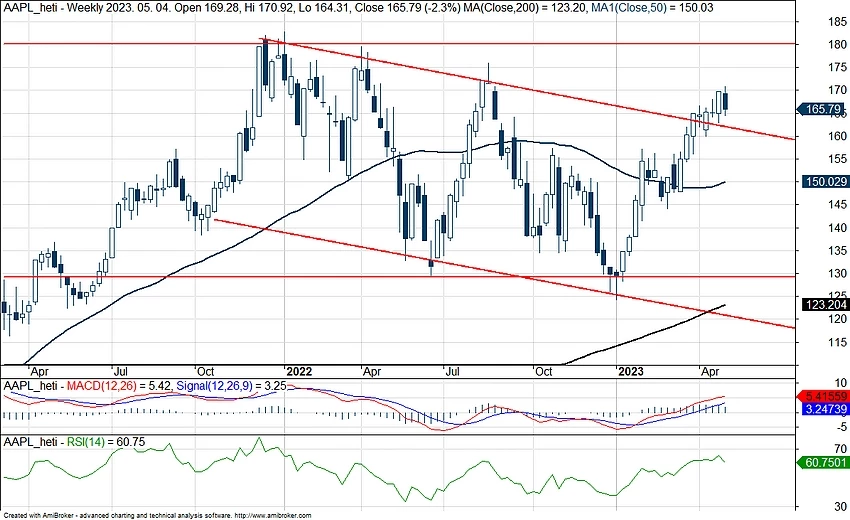Viewport: 850px width, 520px height.
Task: Click the red 5.41559 MACD value tag
Action: coord(823,396)
